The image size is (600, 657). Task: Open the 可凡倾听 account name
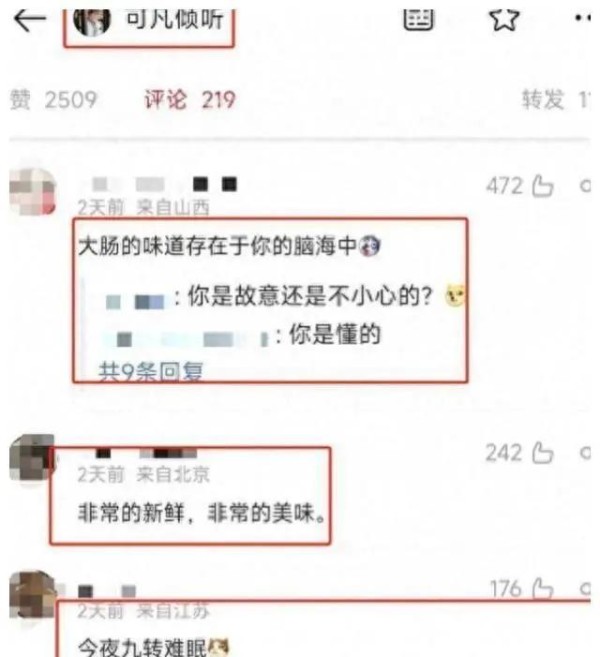[x=174, y=19]
